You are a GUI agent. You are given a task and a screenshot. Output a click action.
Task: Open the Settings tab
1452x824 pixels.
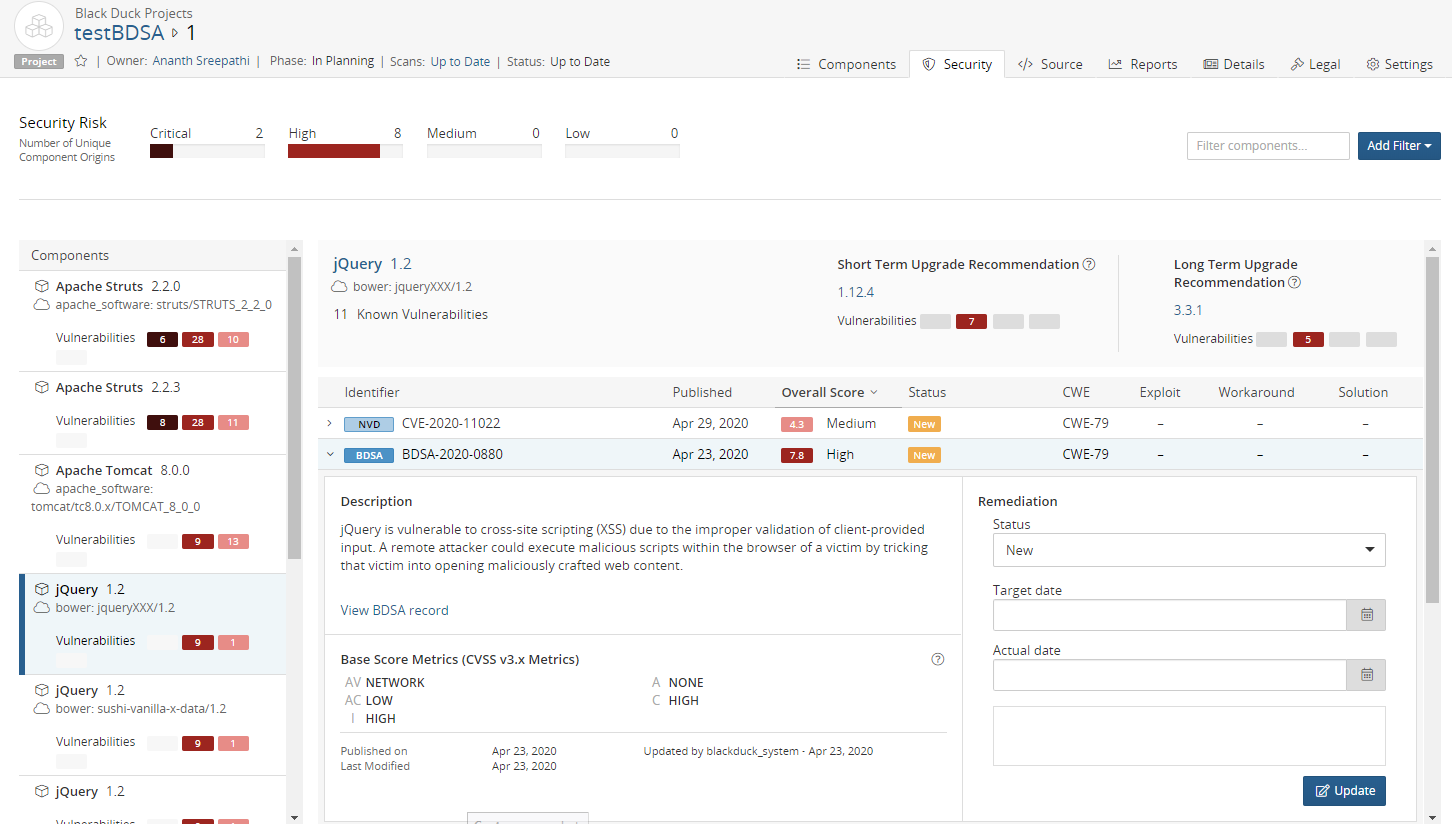coord(1400,64)
